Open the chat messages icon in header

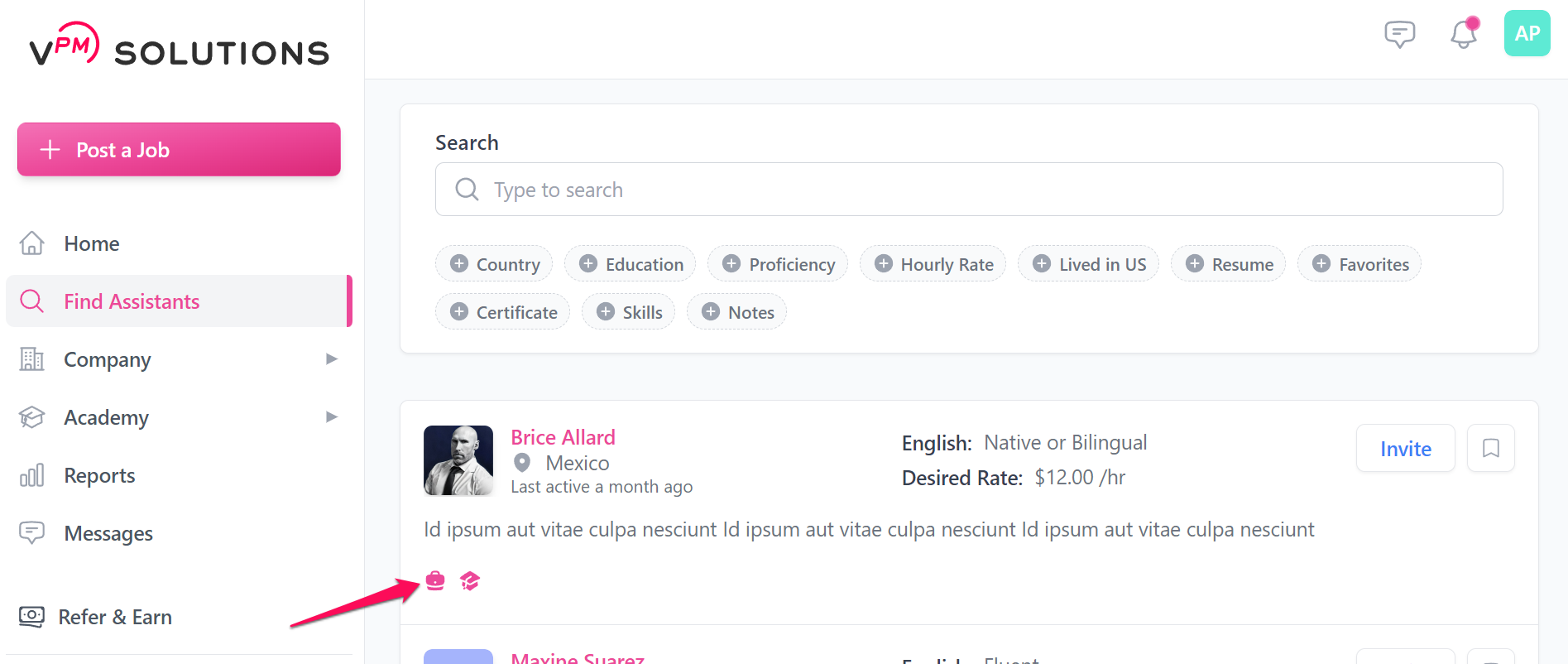coord(1399,34)
